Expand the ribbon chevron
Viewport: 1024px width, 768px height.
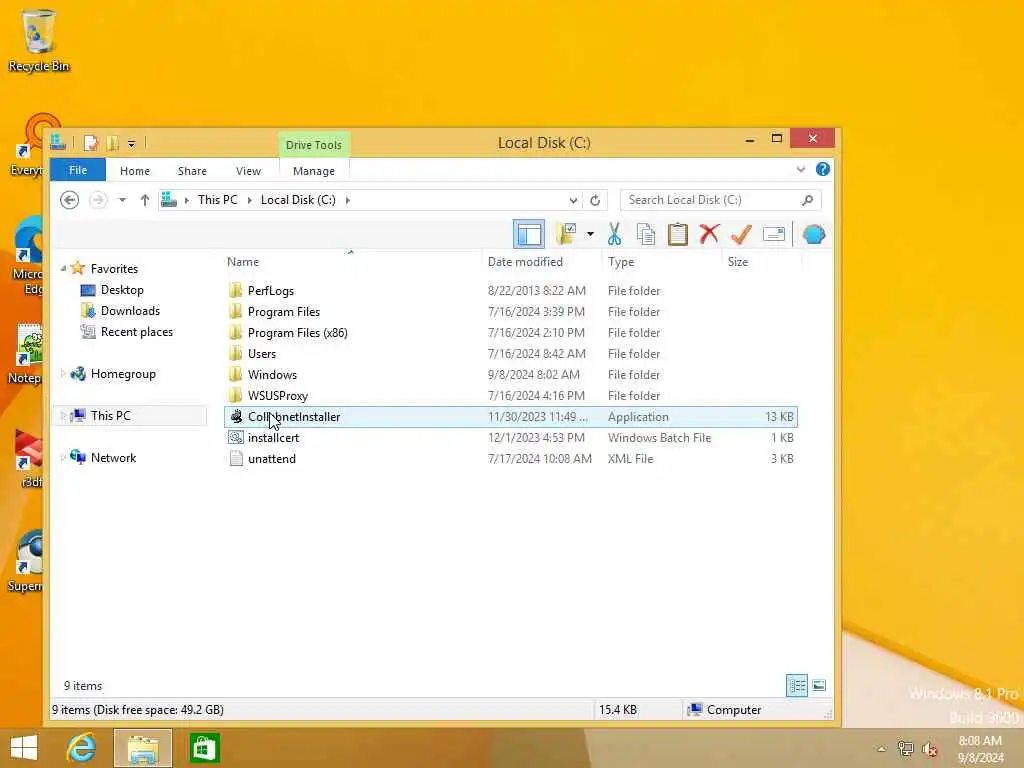801,170
